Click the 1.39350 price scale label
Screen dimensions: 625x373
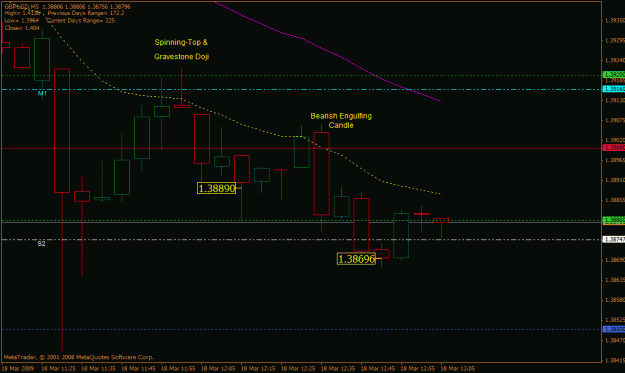(614, 20)
